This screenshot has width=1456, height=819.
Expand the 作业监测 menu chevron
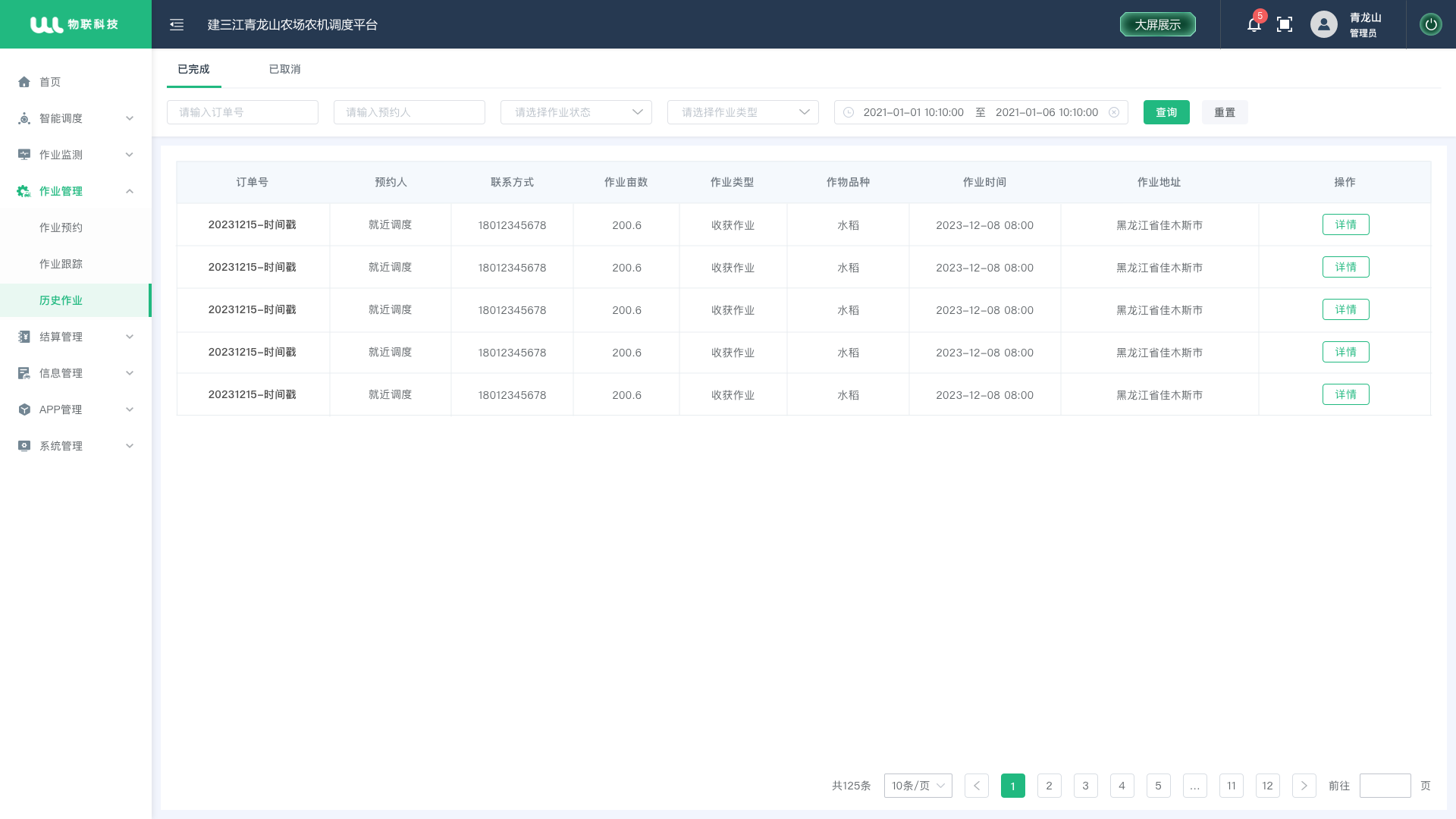(130, 155)
